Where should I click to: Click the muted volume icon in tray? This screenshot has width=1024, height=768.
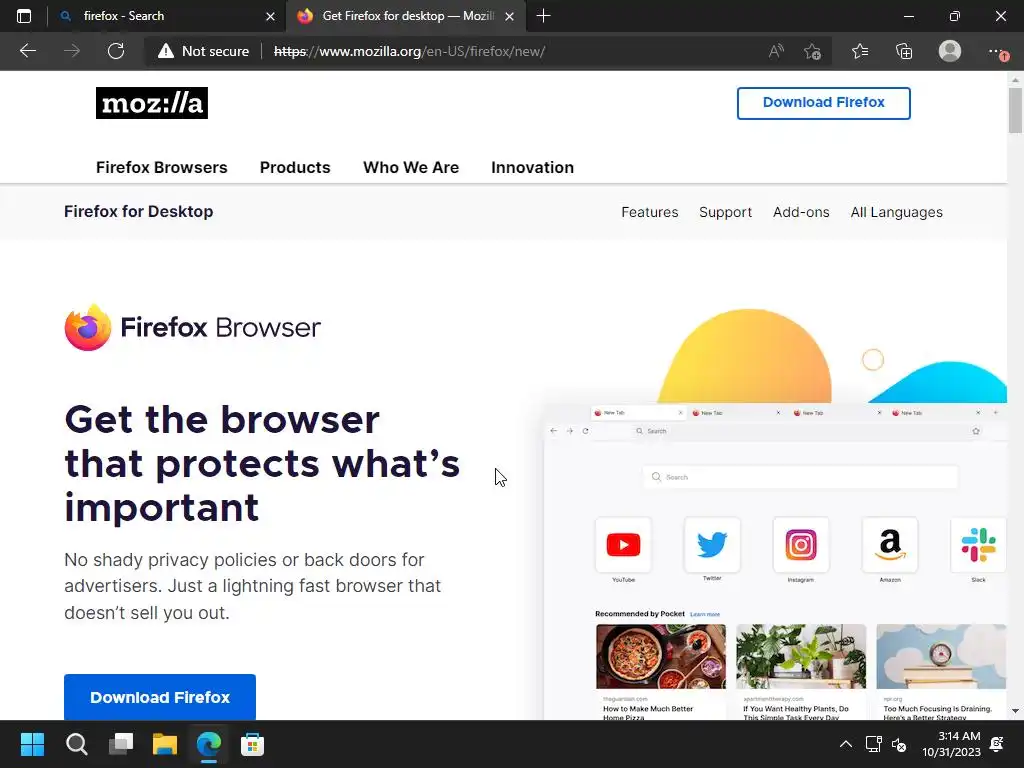899,744
